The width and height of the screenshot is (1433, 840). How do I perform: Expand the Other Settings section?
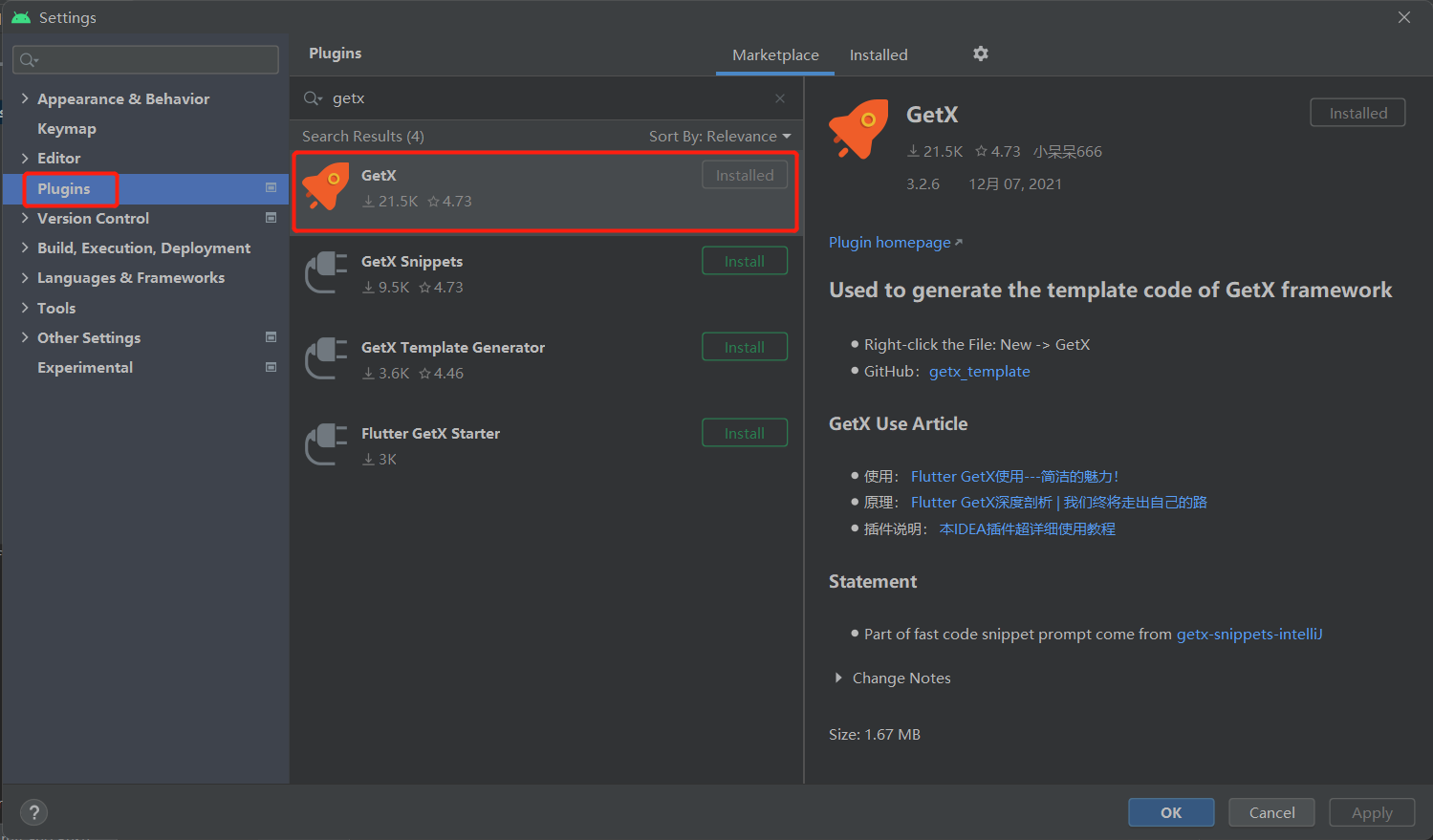tap(25, 337)
